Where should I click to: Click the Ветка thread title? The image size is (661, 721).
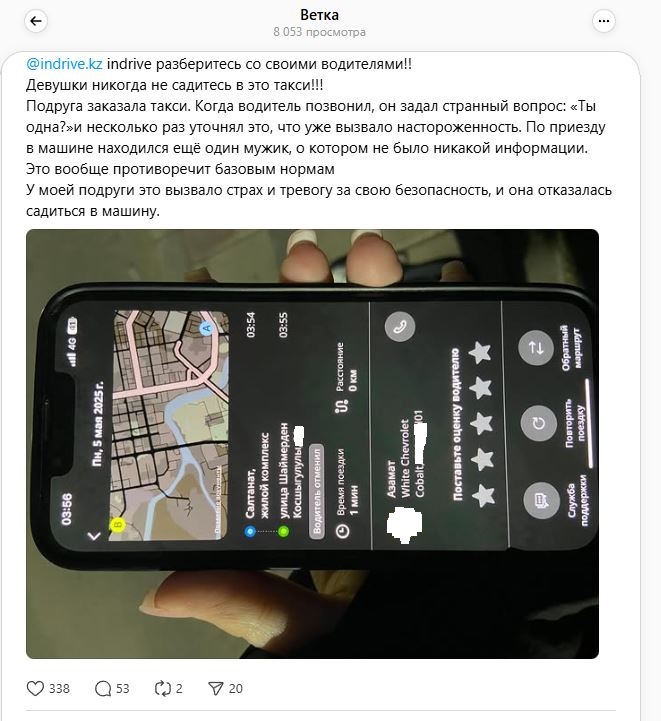point(319,15)
